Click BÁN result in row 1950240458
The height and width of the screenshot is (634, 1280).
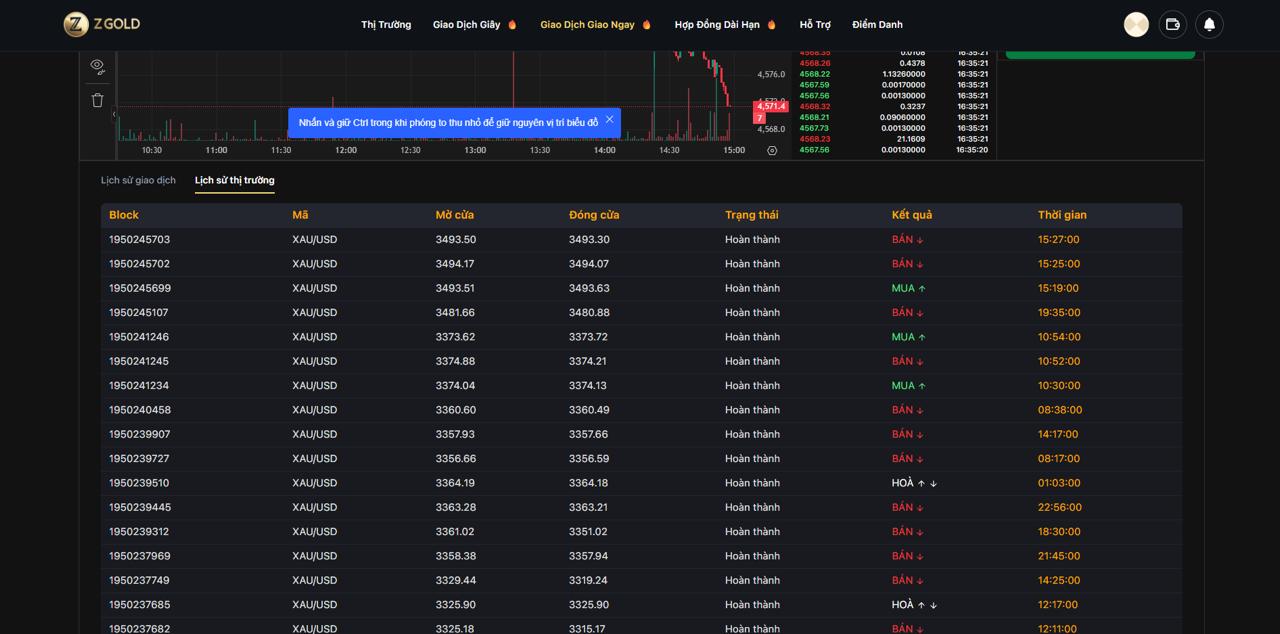(x=908, y=410)
